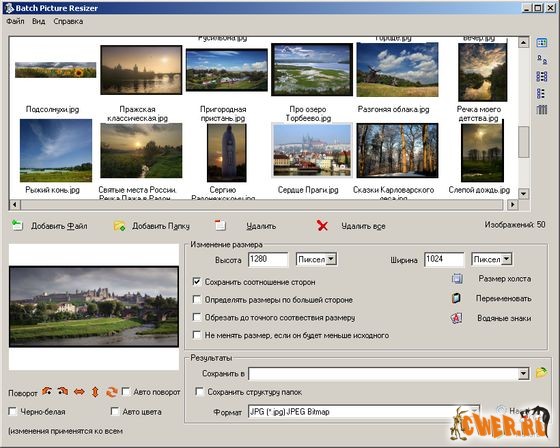
Task: Click the Переименовать button label
Action: pyautogui.click(x=504, y=298)
